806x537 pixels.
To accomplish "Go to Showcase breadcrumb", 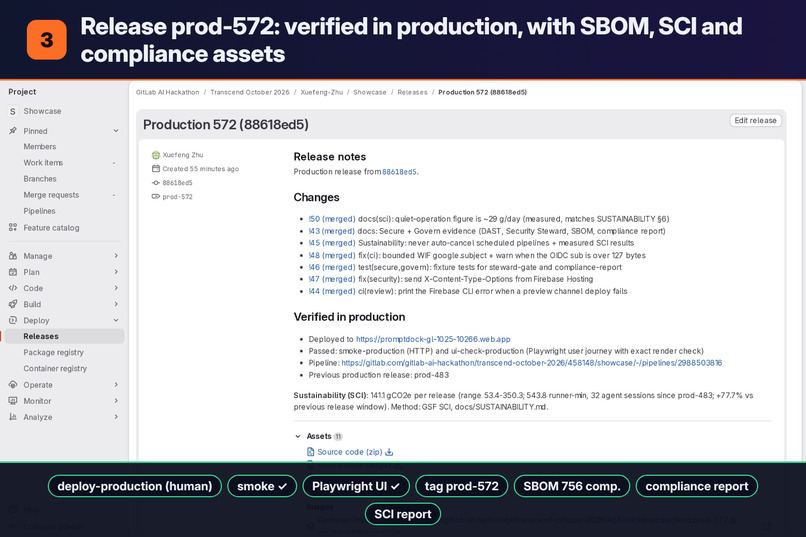I will [370, 92].
